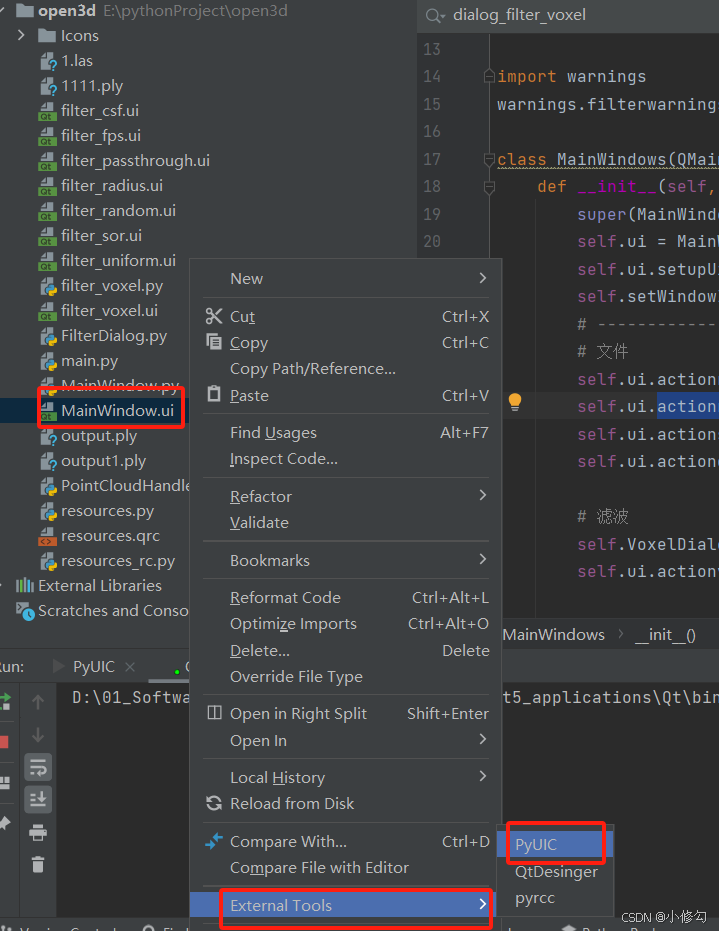Click MainWindows breadcrumb
The height and width of the screenshot is (931, 719).
(x=553, y=635)
